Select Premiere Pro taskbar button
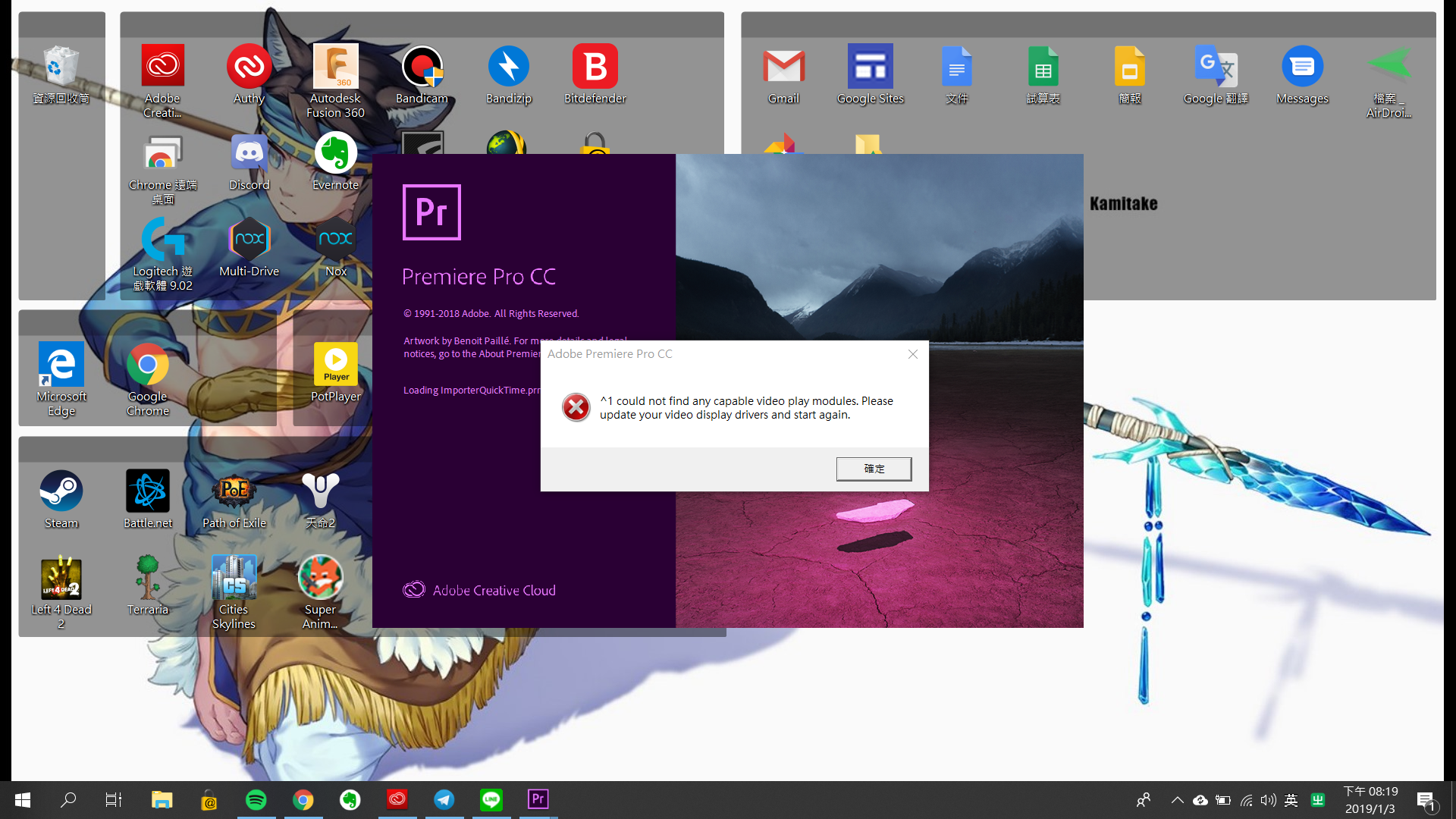 [x=538, y=799]
